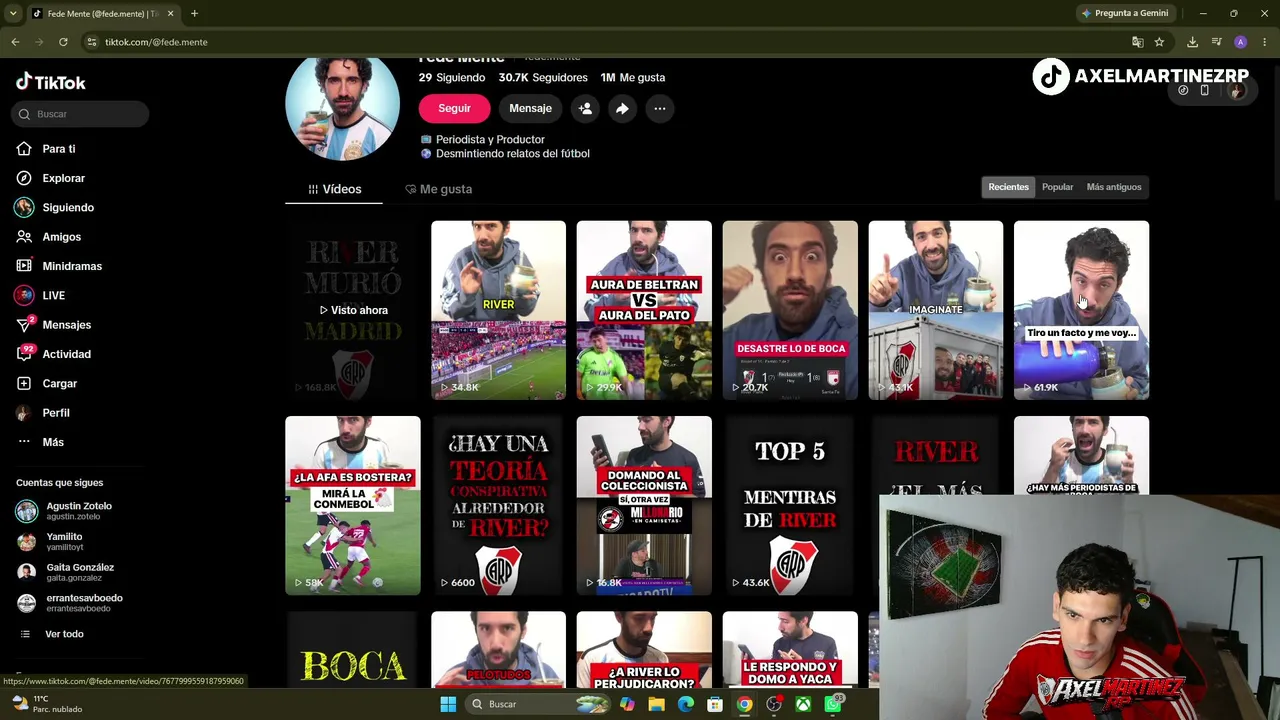Open OBS Studio from the taskbar
This screenshot has width=1280, height=720.
[x=774, y=704]
